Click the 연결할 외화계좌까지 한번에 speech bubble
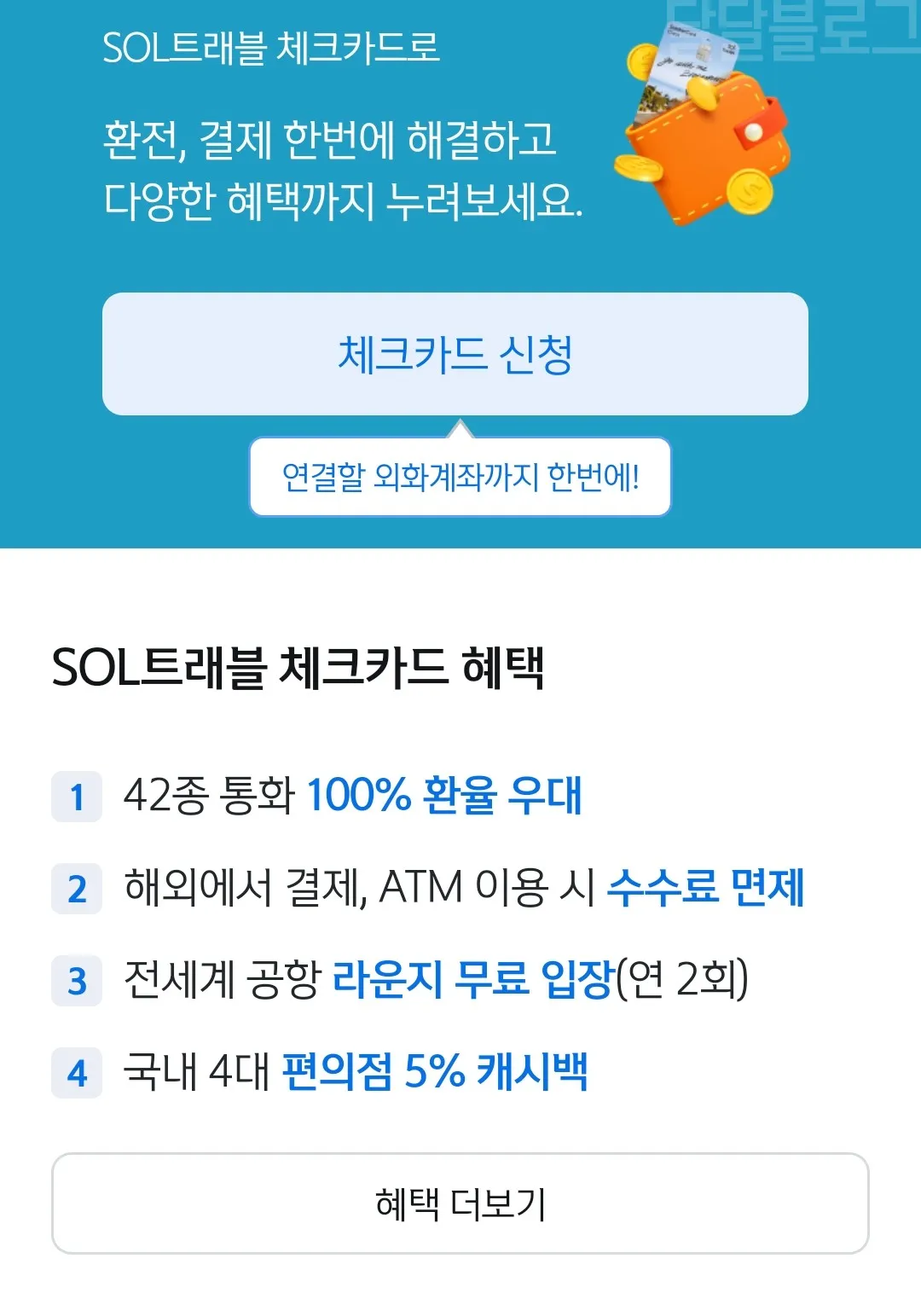This screenshot has height=1316, width=921. tap(460, 476)
